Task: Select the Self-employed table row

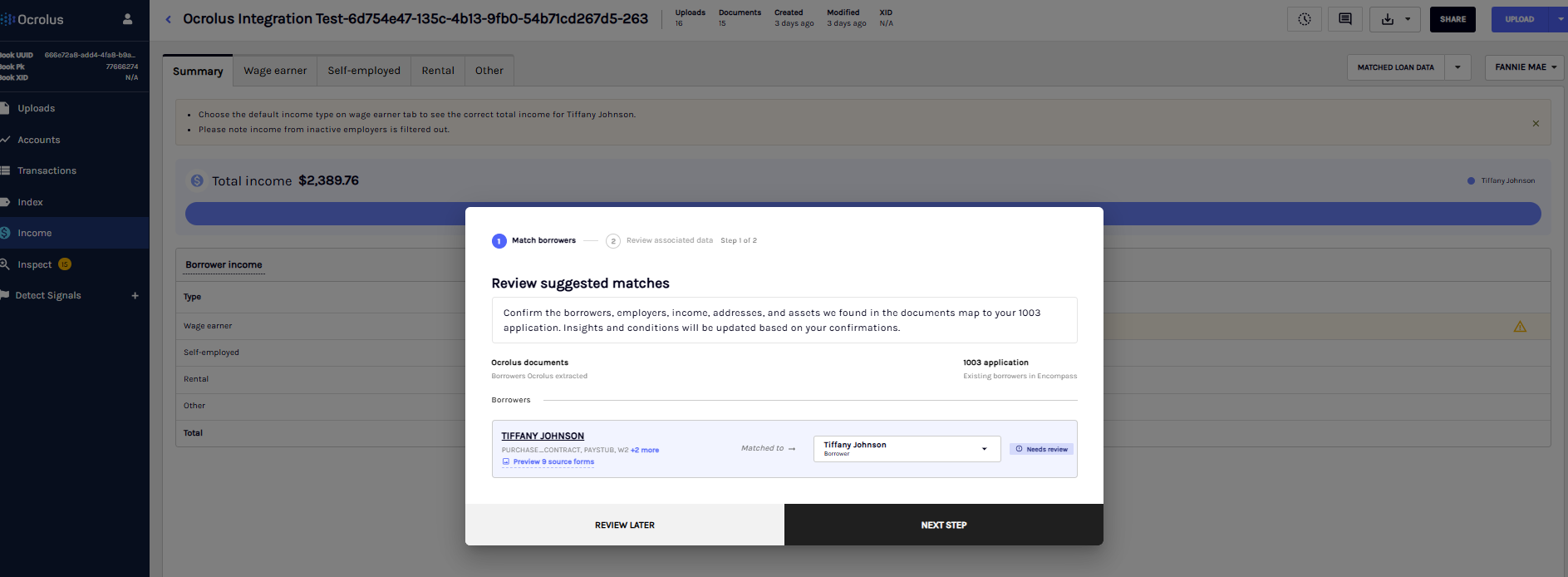Action: click(x=863, y=353)
